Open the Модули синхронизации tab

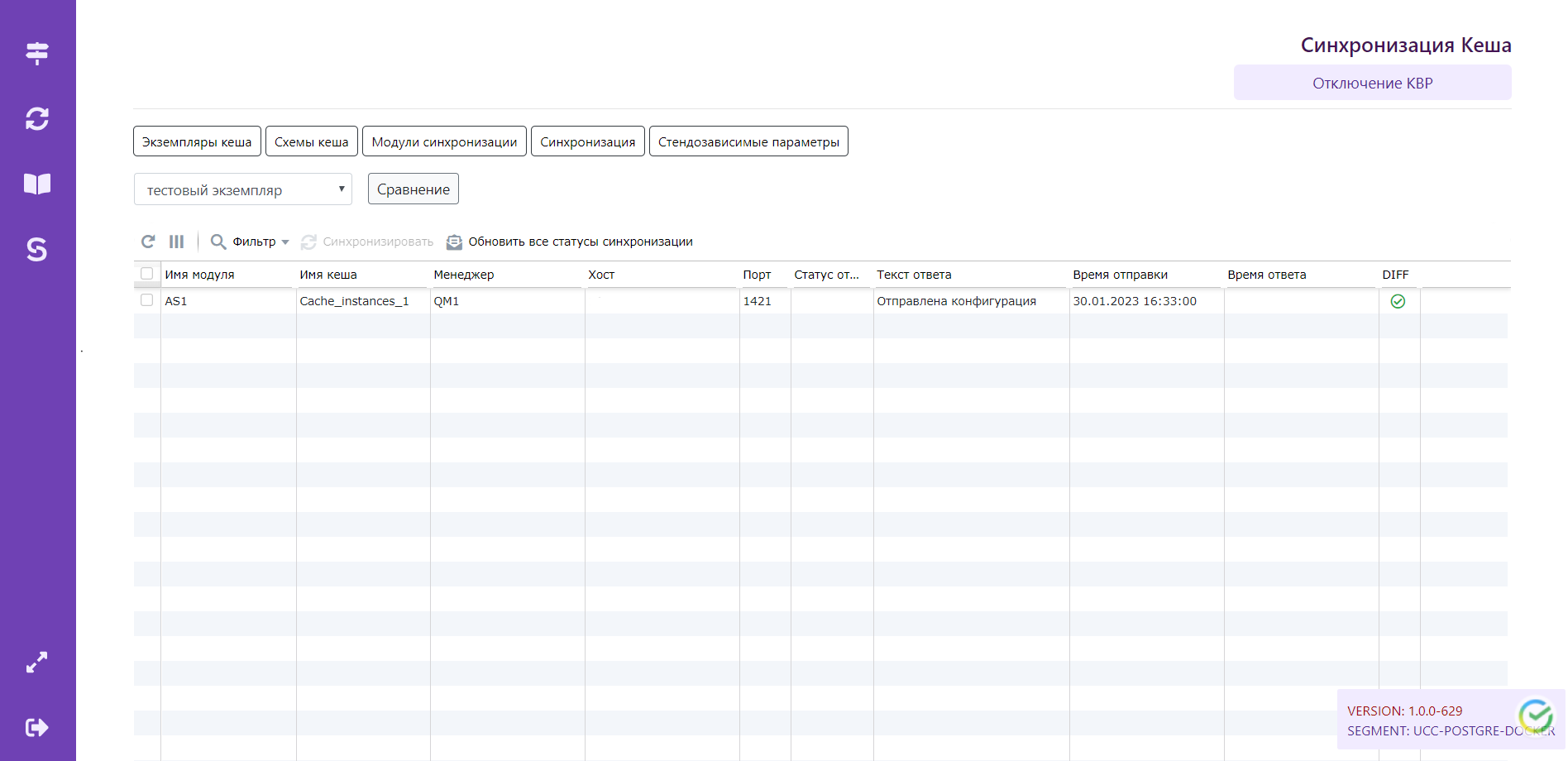click(444, 141)
